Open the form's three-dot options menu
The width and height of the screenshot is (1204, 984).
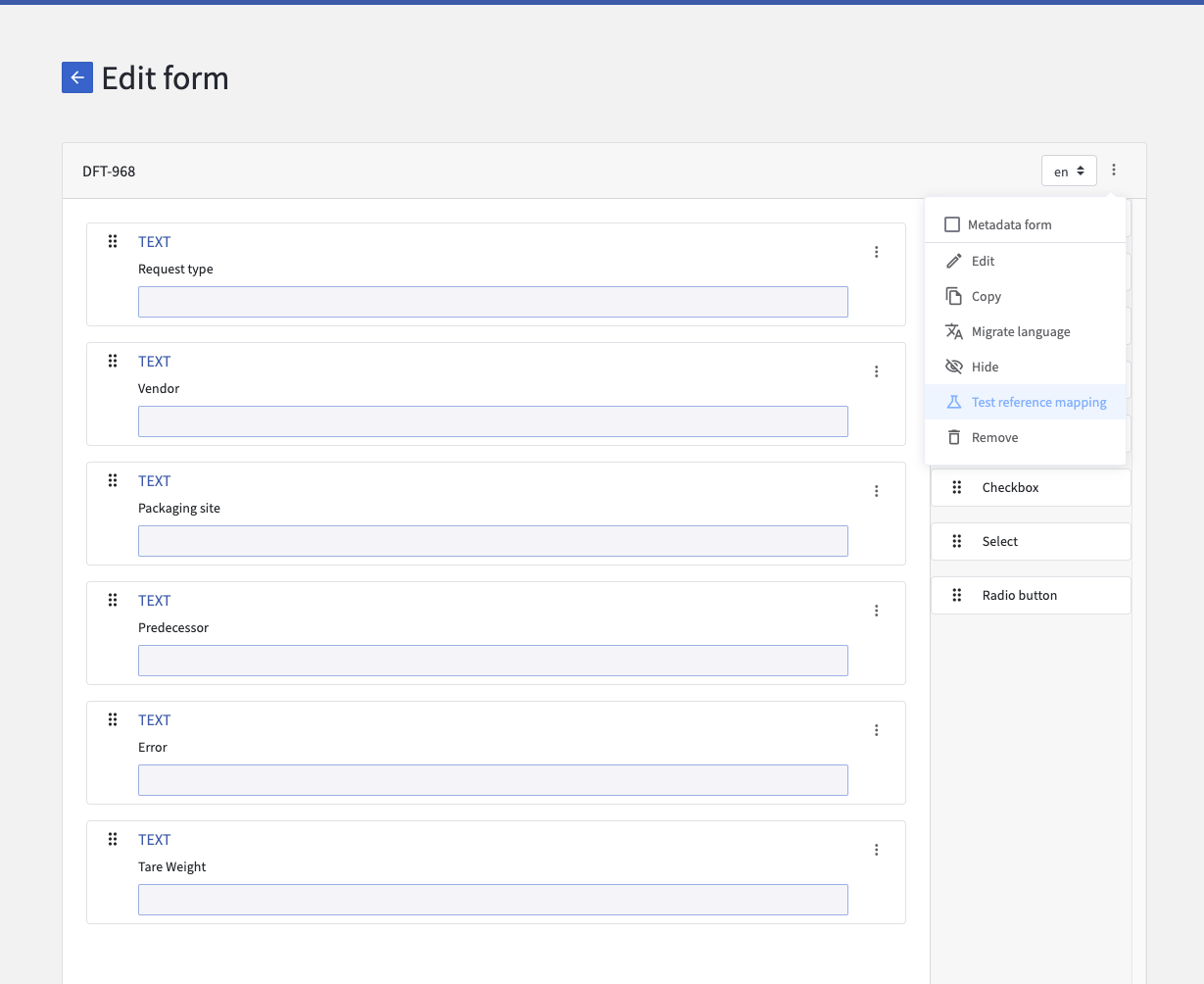1114,171
